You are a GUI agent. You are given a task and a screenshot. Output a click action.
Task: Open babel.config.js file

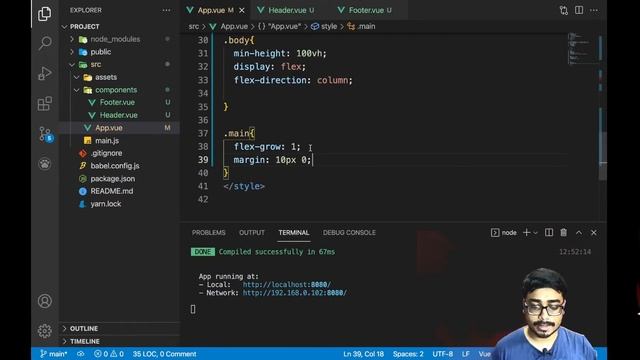pos(115,166)
